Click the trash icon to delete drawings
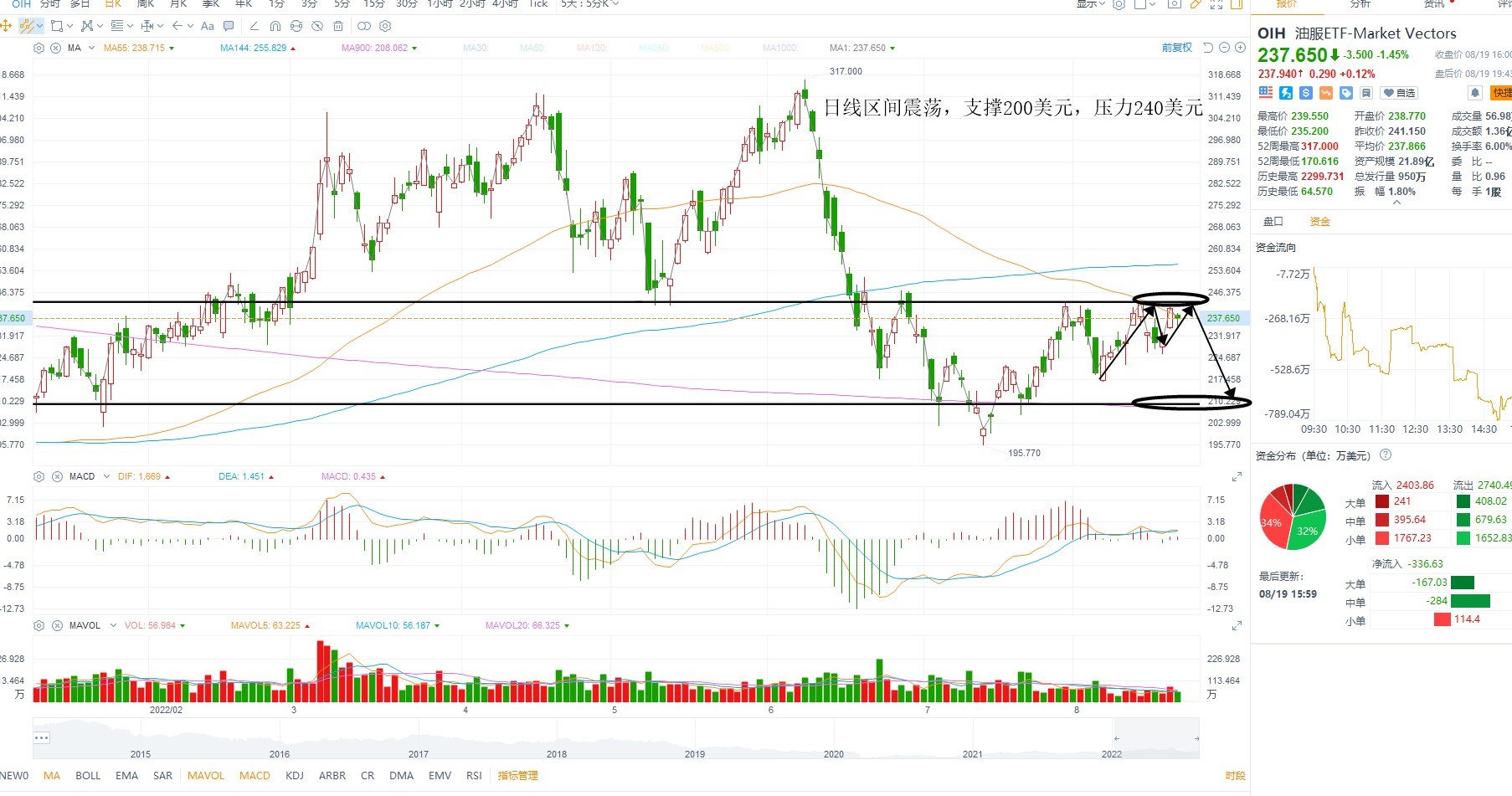The width and height of the screenshot is (1512, 796). (x=338, y=26)
